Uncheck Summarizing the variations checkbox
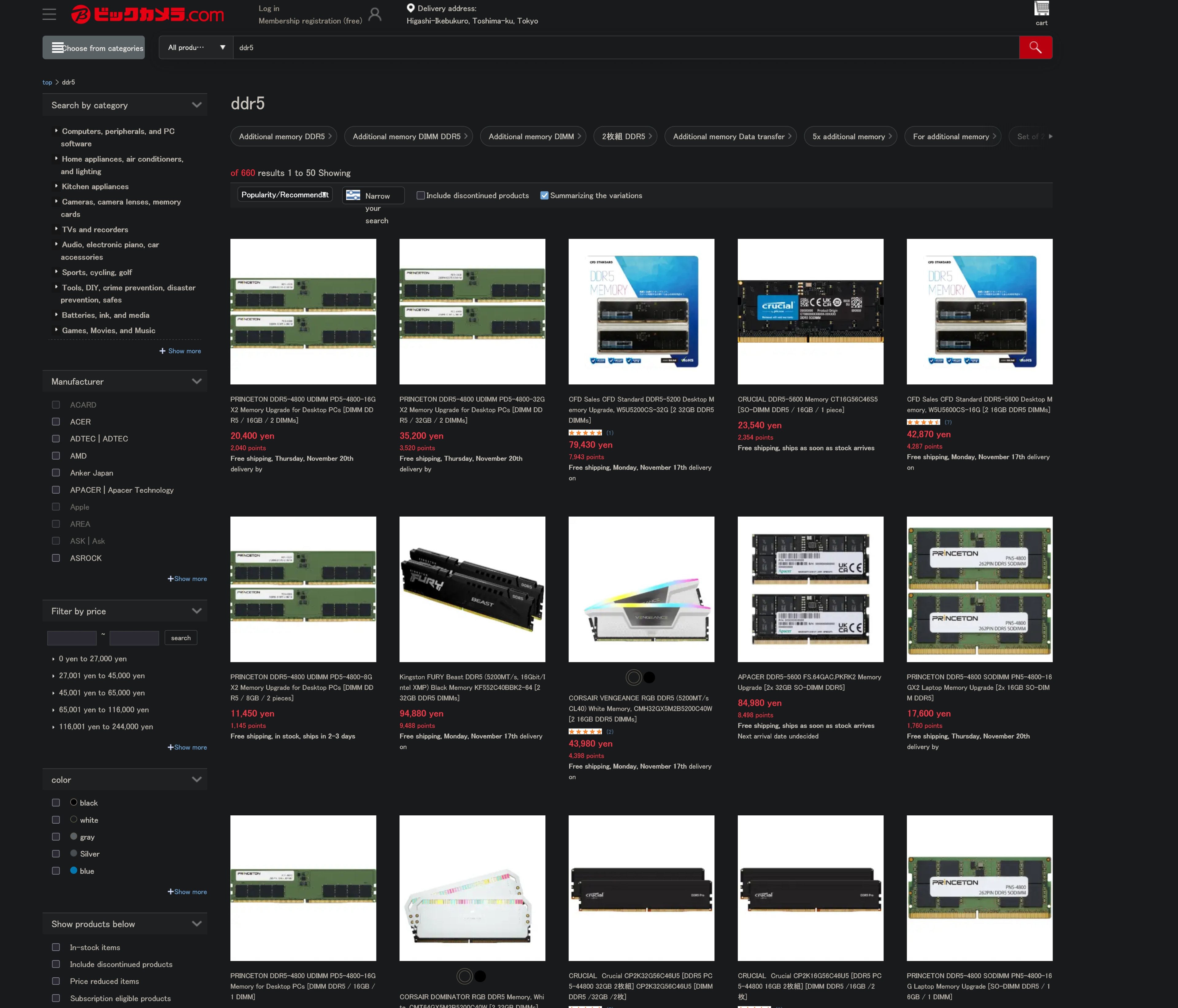This screenshot has width=1178, height=1008. [544, 196]
